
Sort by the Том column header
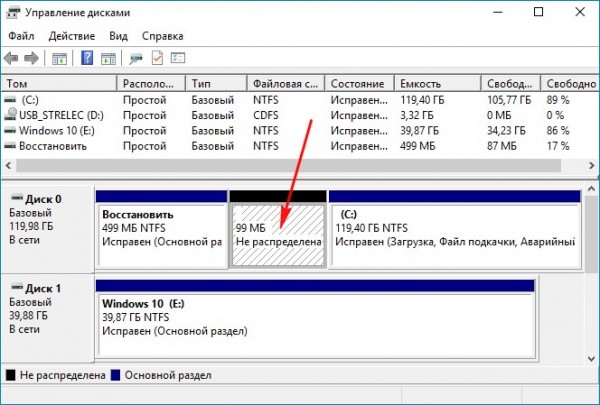(x=59, y=83)
